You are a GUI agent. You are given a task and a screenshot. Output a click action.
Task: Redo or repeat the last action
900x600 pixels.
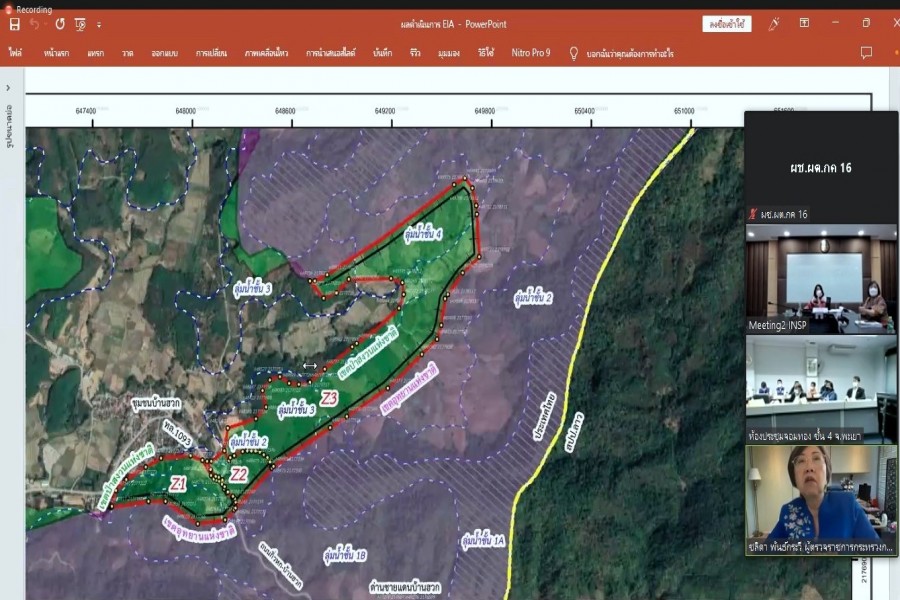point(60,24)
